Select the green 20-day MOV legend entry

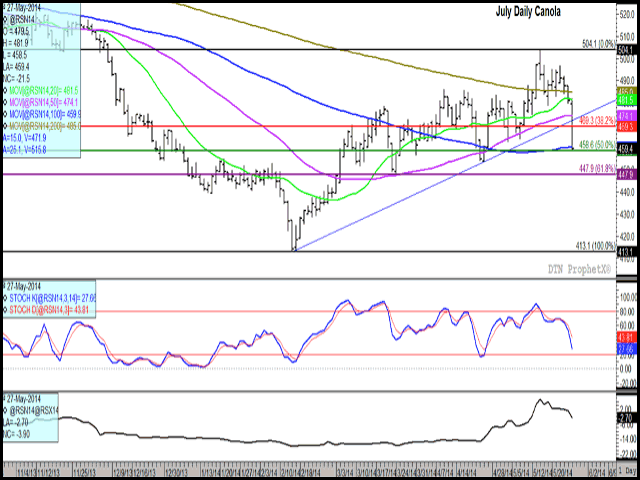[x=43, y=91]
